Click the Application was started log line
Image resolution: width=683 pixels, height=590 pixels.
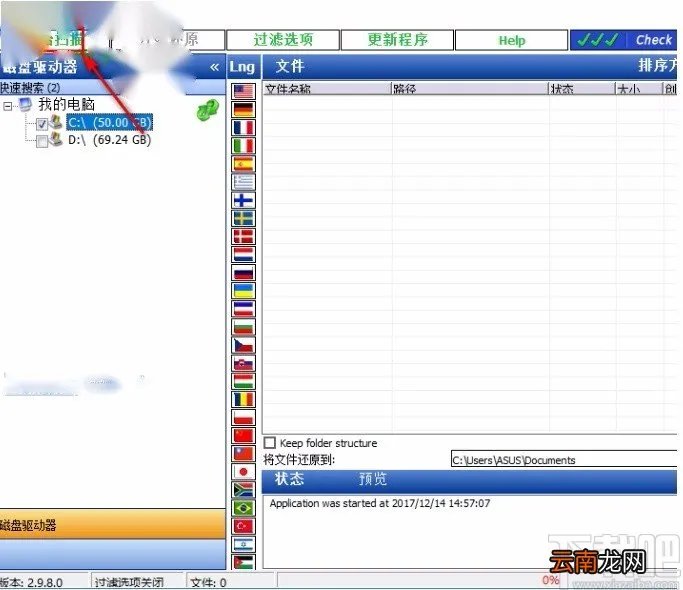(x=379, y=503)
